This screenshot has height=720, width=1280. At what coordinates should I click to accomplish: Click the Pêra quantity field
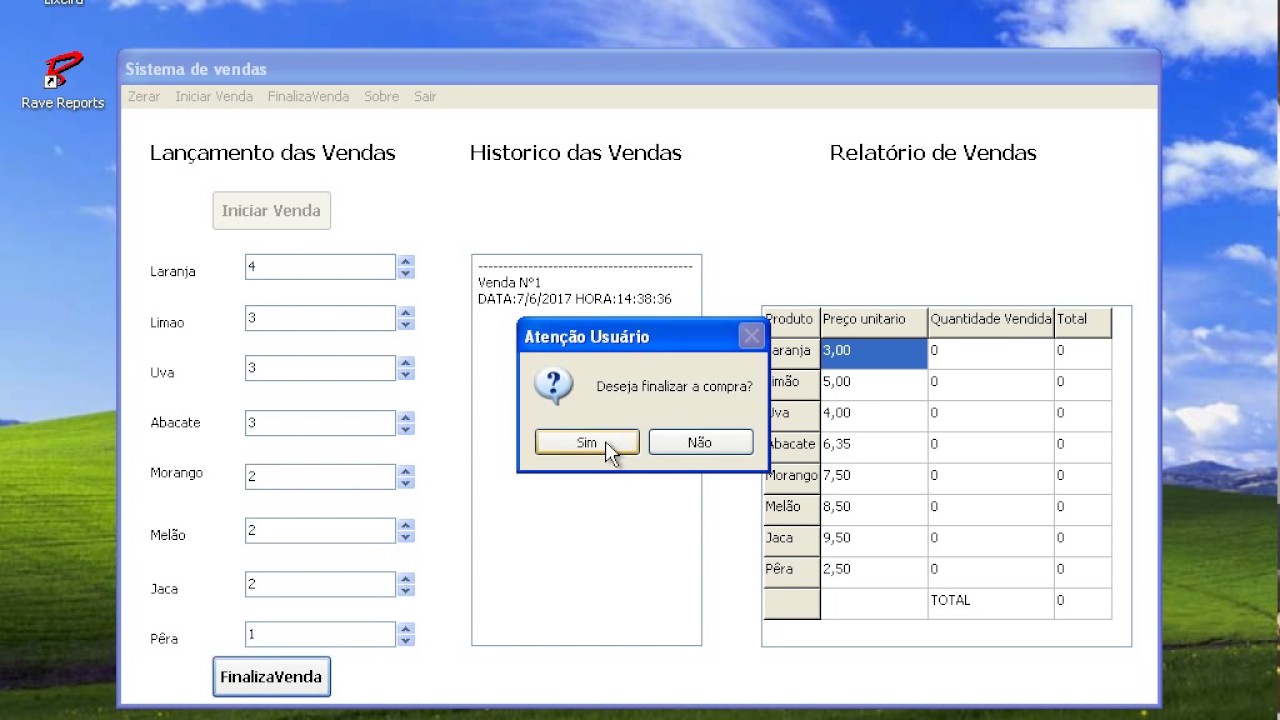[320, 634]
